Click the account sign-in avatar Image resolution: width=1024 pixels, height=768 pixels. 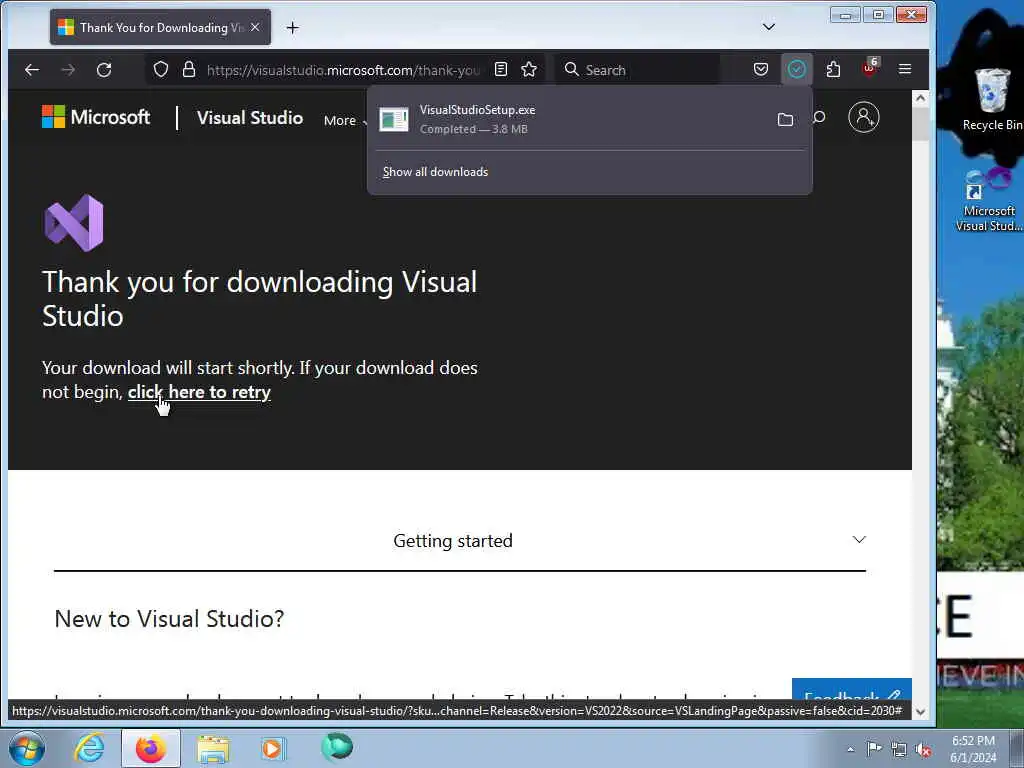[863, 118]
